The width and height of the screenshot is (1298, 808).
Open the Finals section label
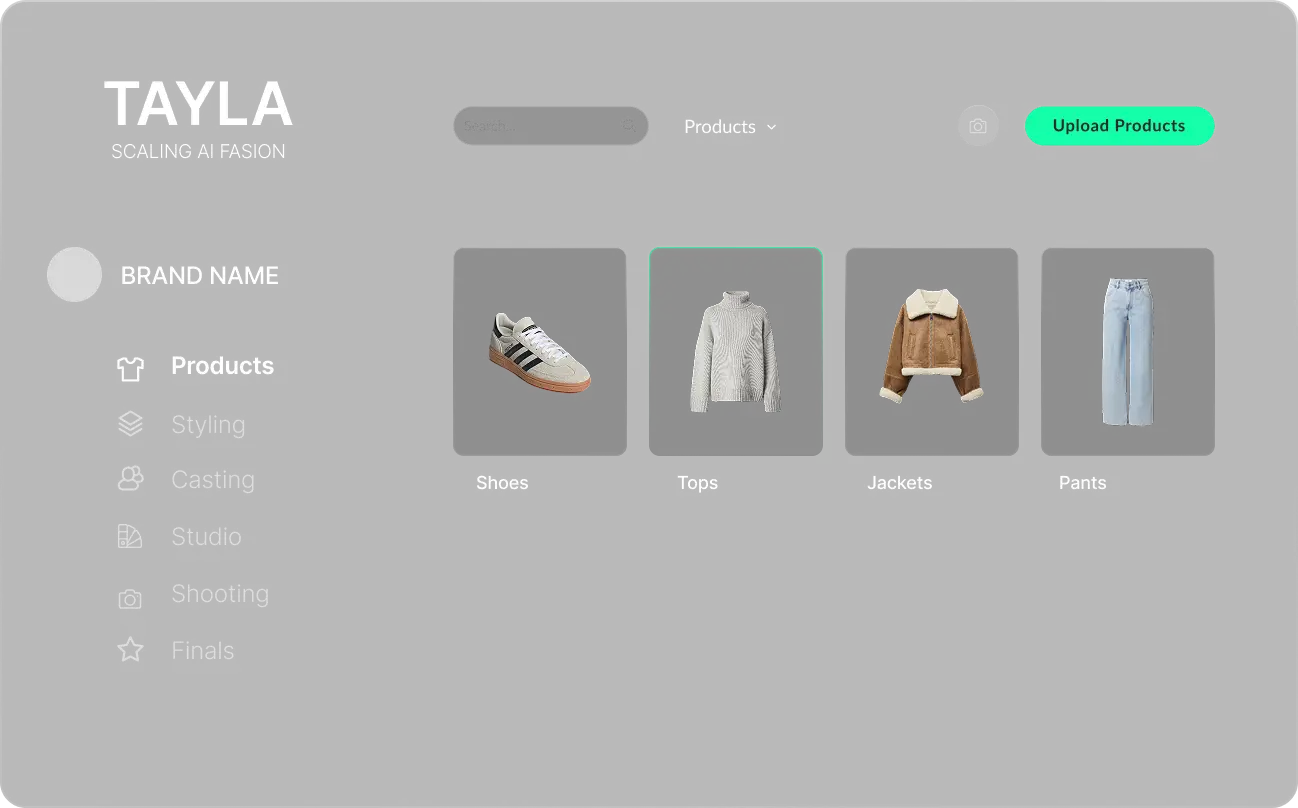203,651
